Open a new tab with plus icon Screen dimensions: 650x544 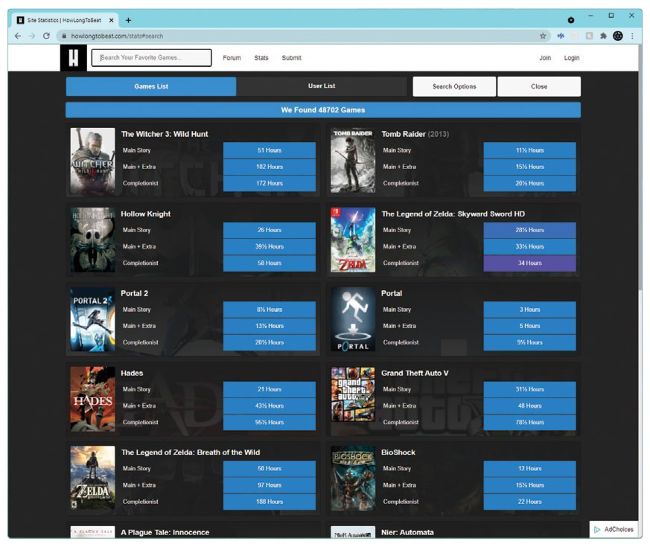tap(128, 20)
